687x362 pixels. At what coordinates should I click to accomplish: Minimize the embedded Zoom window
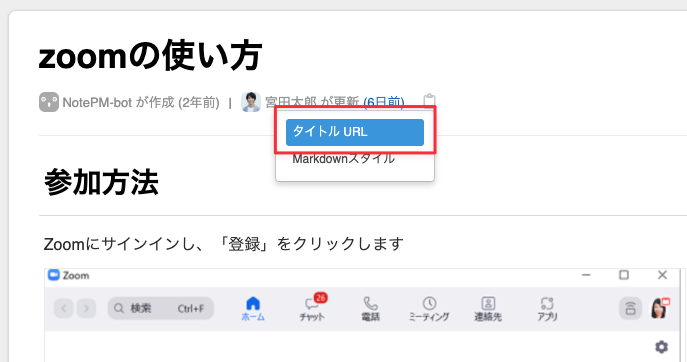pos(586,275)
